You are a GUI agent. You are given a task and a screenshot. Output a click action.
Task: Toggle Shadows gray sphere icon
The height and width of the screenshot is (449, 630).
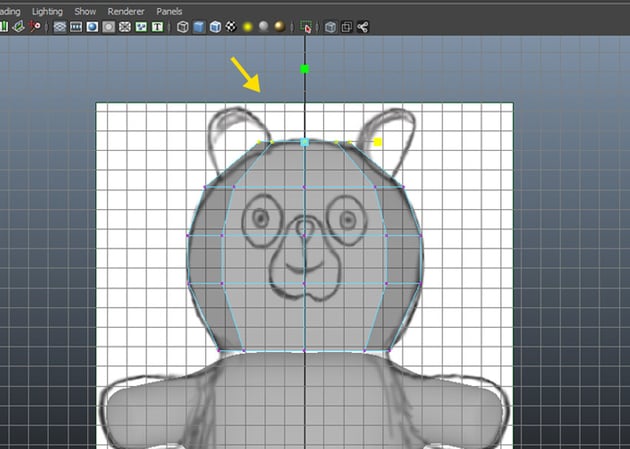(x=263, y=27)
